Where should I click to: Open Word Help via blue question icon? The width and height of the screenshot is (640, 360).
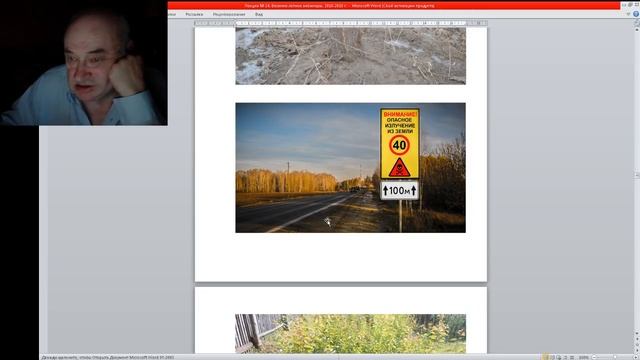coord(636,14)
